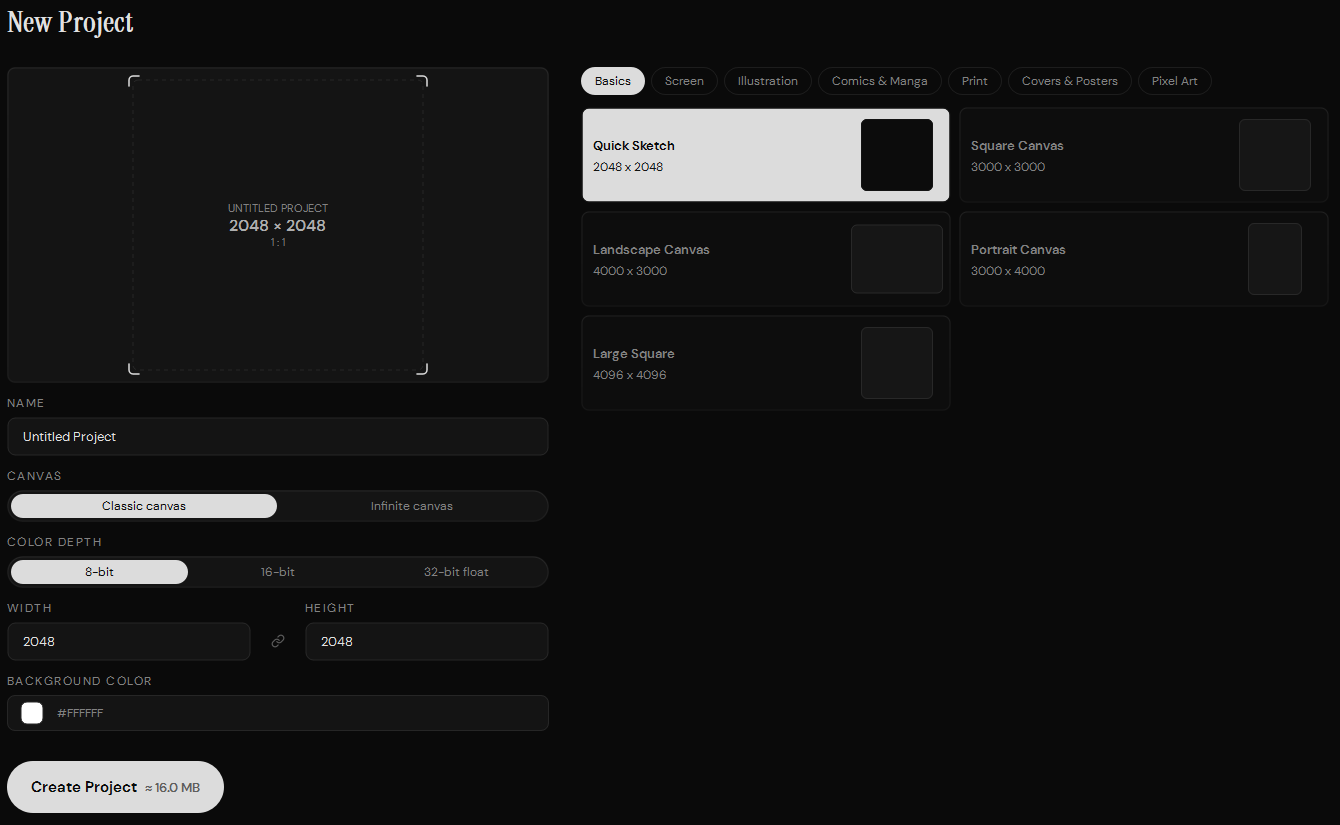Click the Landscape Canvas preset thumbnail
This screenshot has width=1340, height=825.
pos(897,259)
